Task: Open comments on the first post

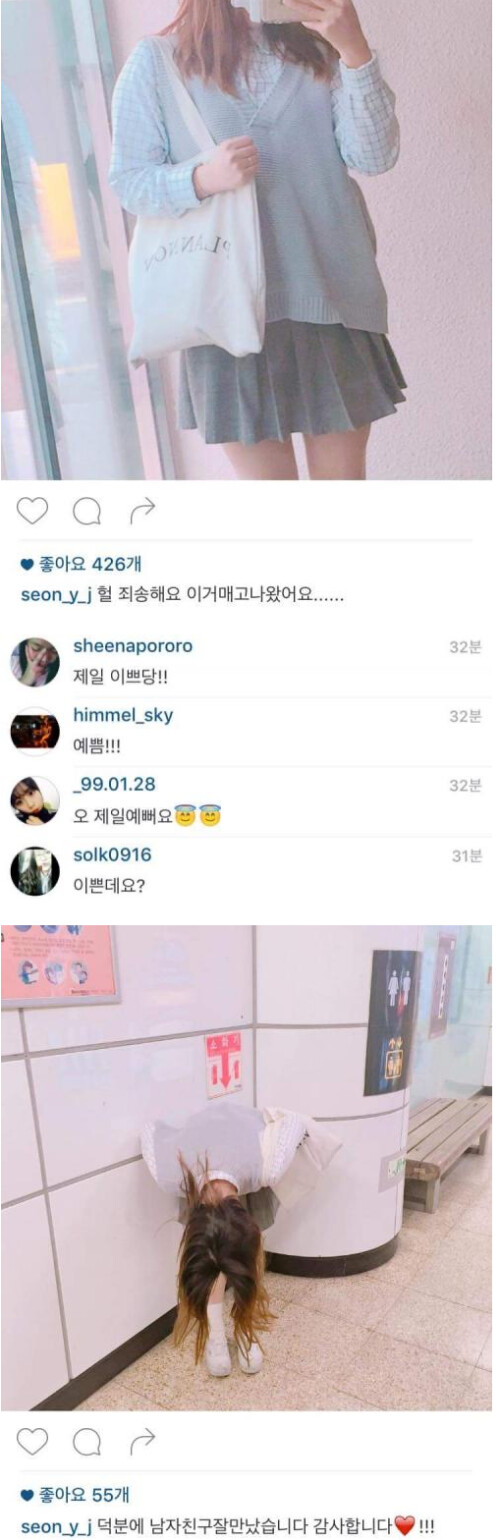Action: 87,512
